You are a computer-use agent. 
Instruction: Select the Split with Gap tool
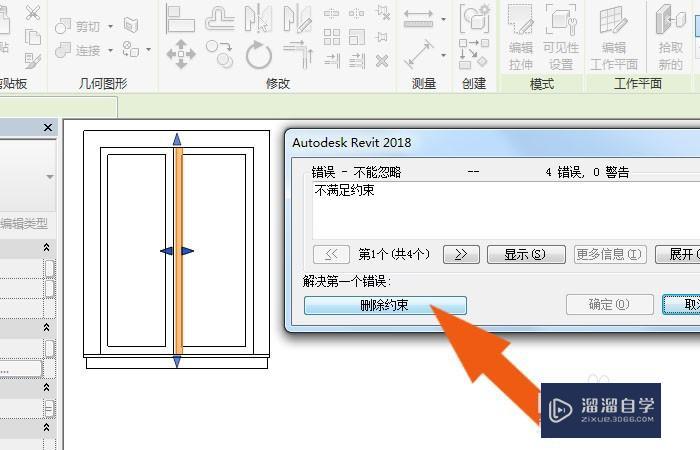point(356,13)
